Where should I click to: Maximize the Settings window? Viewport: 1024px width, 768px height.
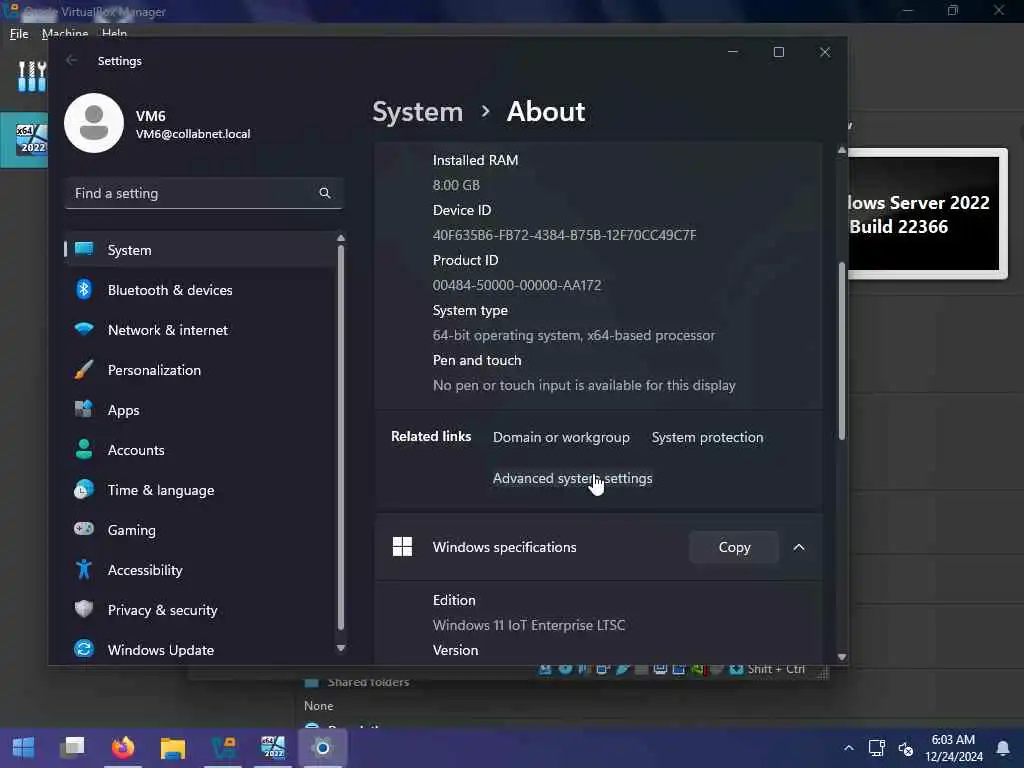point(778,52)
